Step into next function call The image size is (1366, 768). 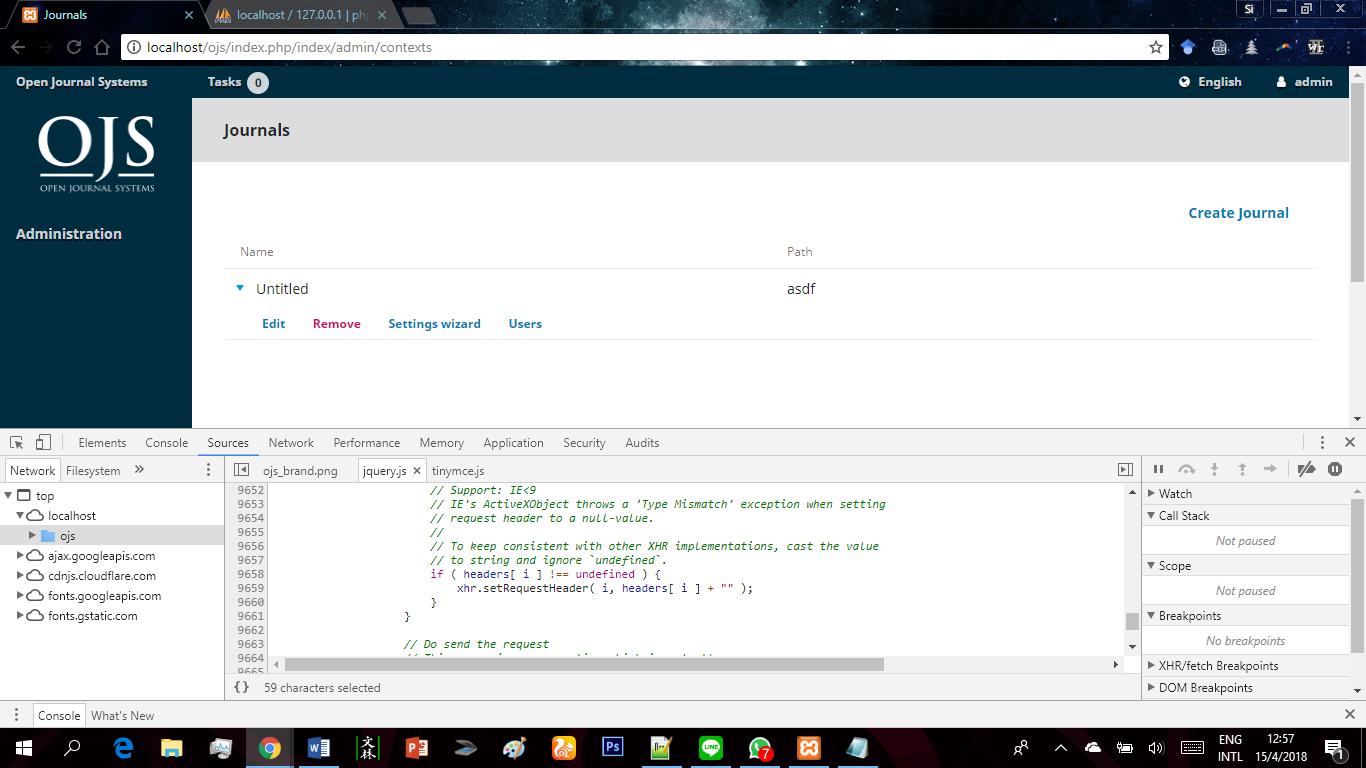click(x=1214, y=469)
